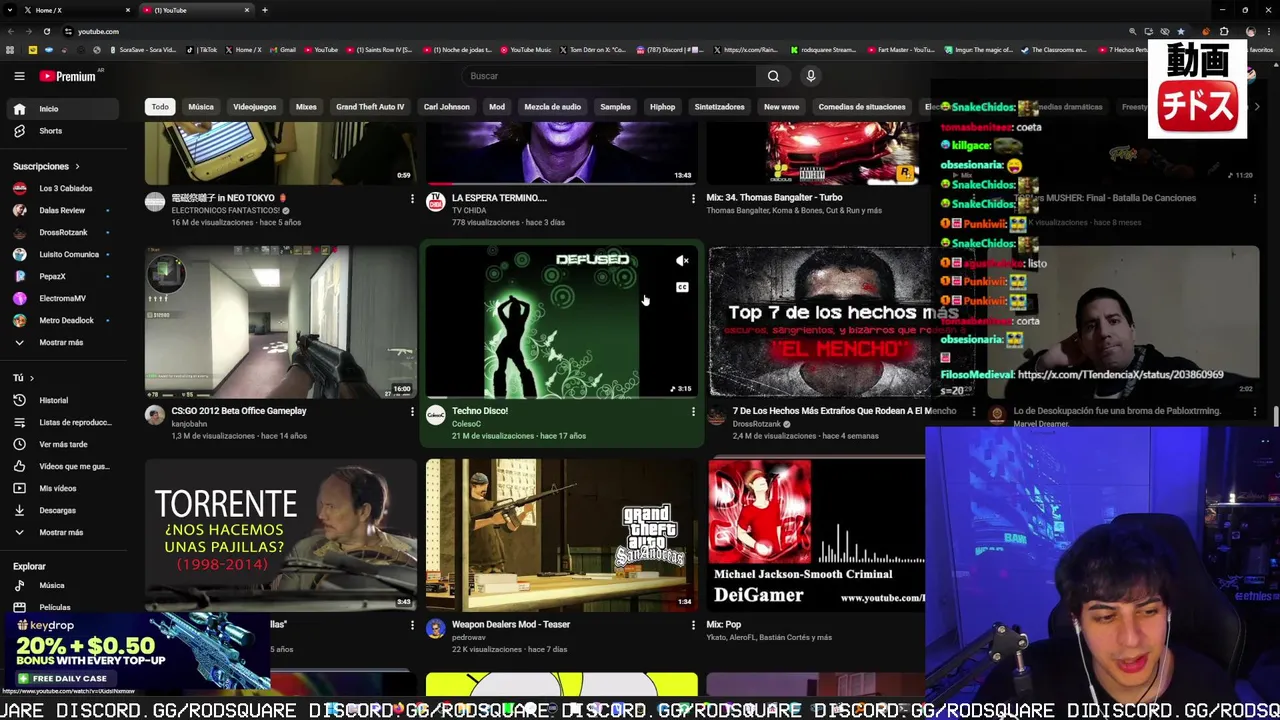Select the Grand Theft Auto IV chip

click(x=370, y=107)
